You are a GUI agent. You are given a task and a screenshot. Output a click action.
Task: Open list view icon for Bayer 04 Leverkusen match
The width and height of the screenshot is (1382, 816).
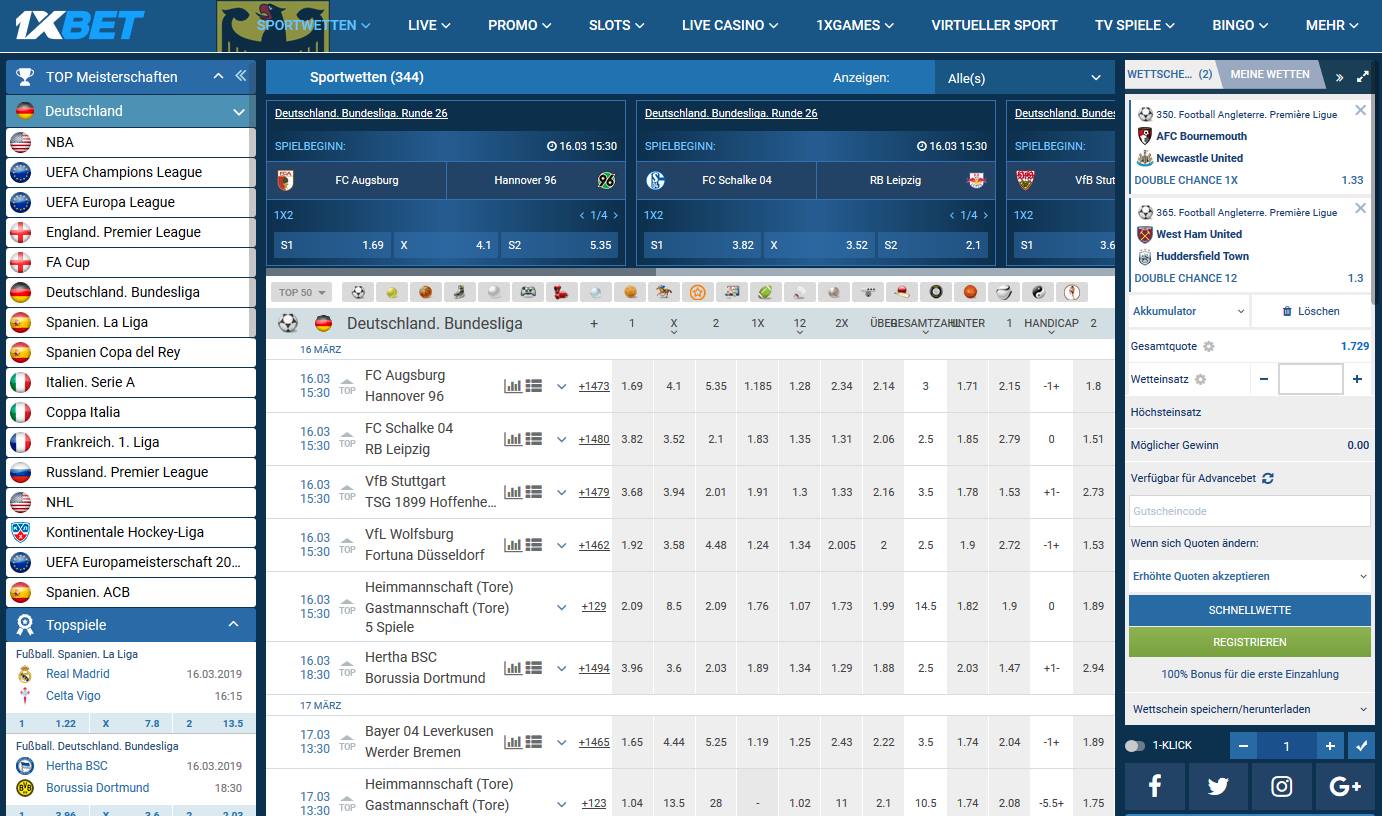[x=534, y=742]
